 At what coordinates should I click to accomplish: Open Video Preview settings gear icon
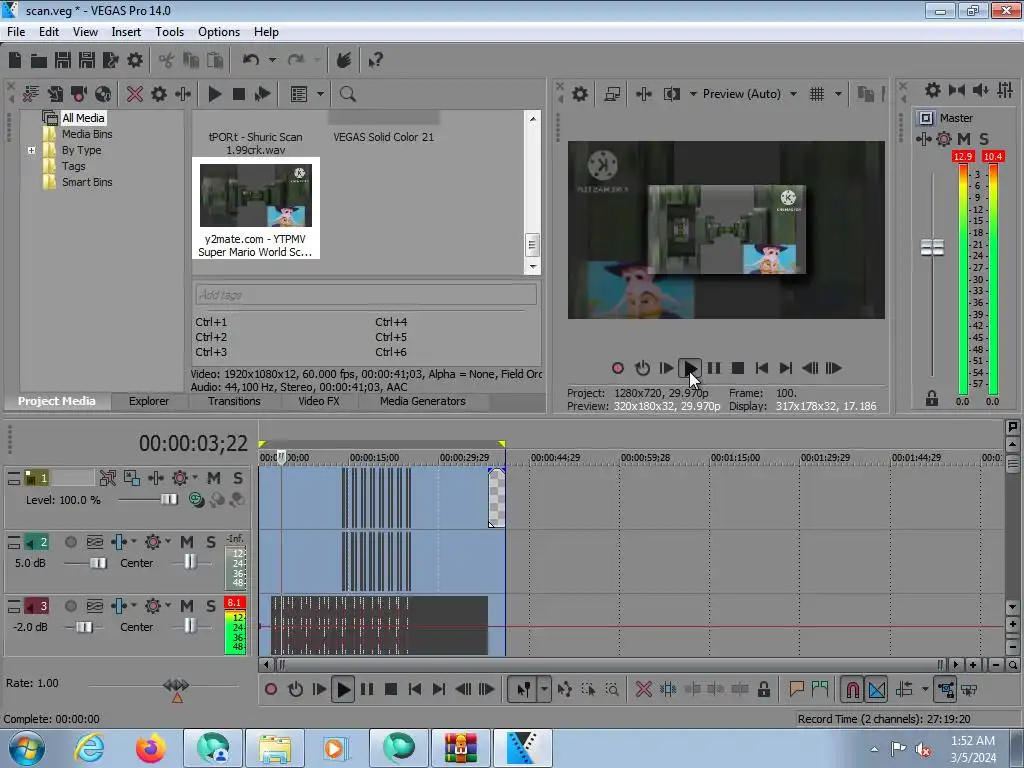[x=580, y=94]
